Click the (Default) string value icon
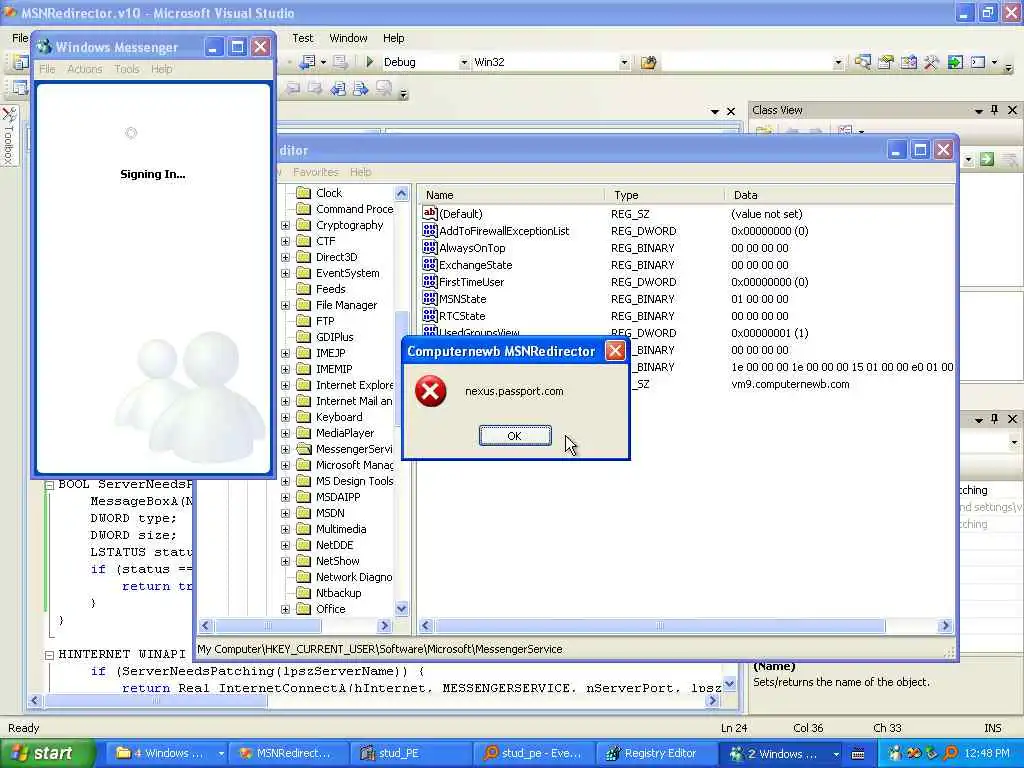 click(x=430, y=213)
